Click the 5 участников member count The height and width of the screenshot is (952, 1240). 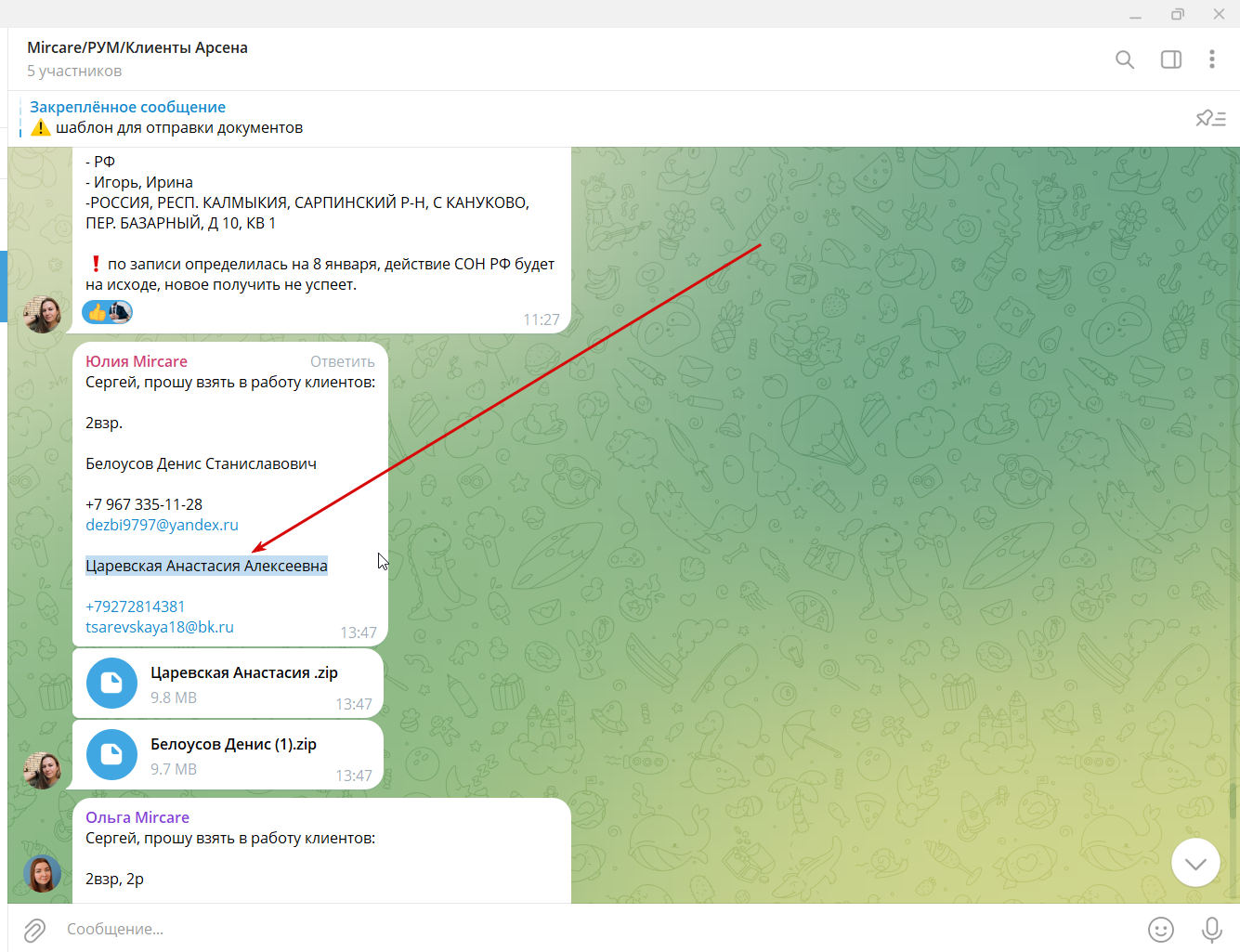click(x=74, y=71)
